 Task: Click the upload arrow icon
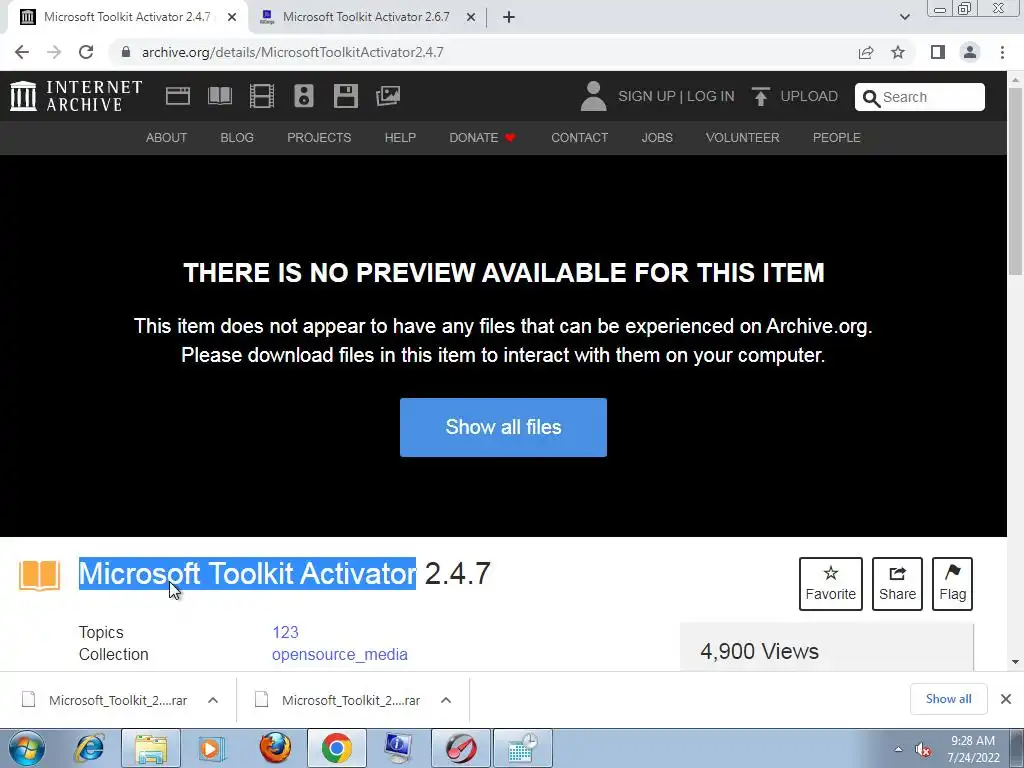coord(760,97)
